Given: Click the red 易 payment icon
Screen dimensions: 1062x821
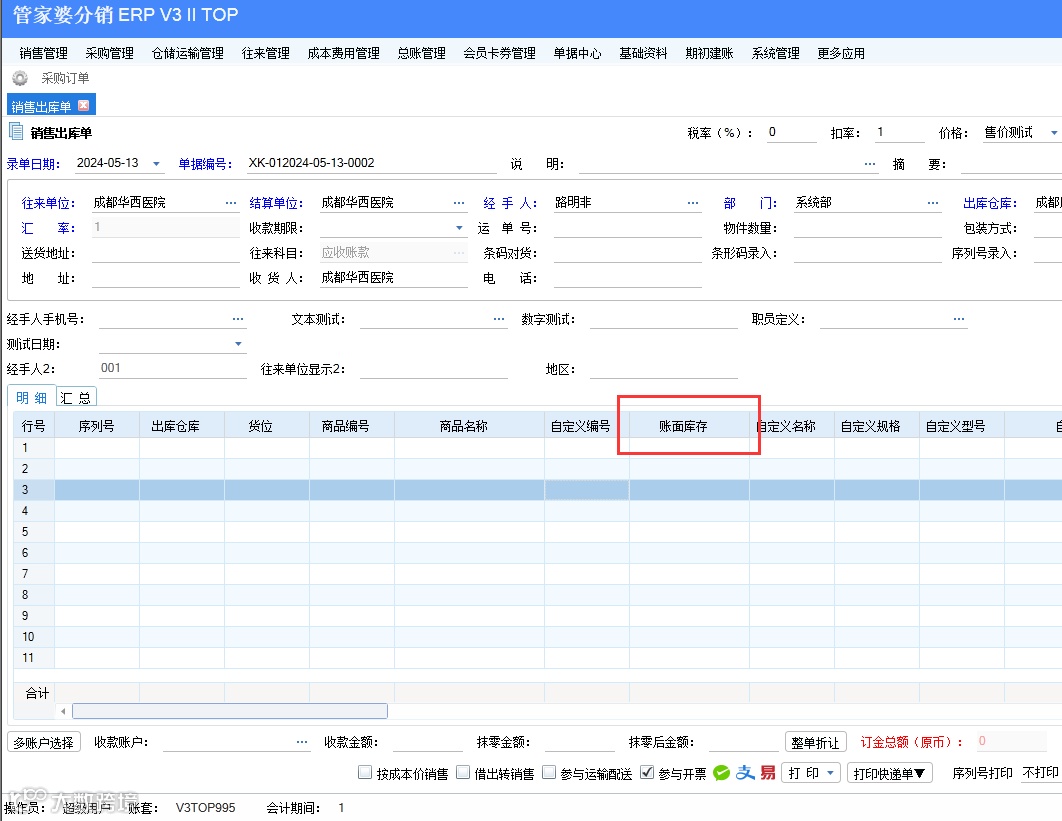Looking at the screenshot, I should (x=767, y=773).
